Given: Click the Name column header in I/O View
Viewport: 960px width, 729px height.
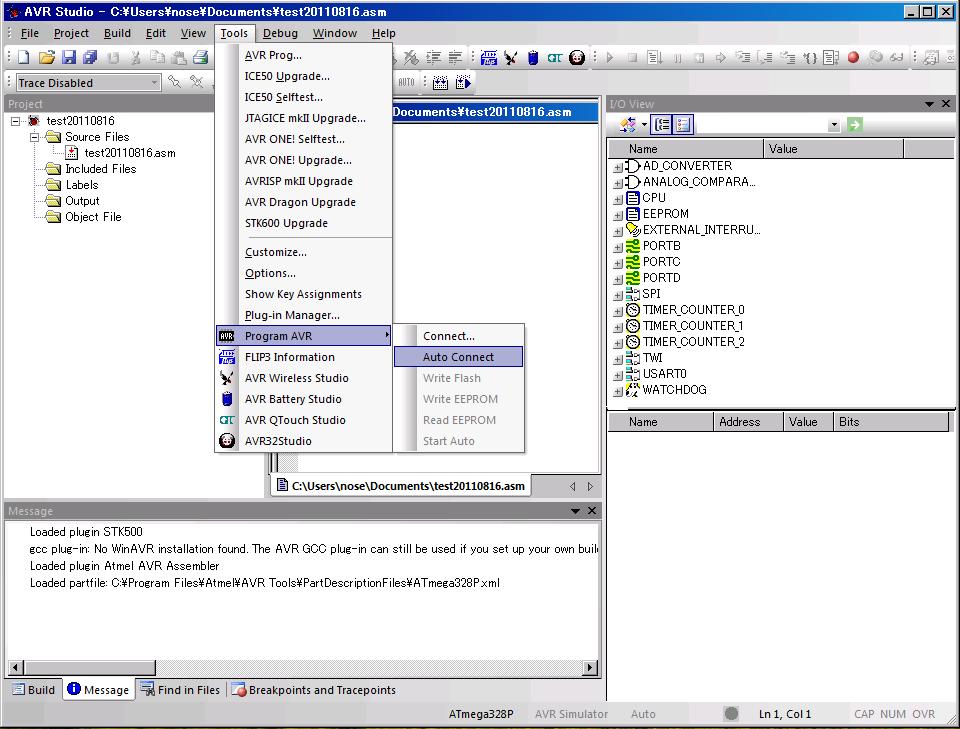Looking at the screenshot, I should (x=686, y=149).
